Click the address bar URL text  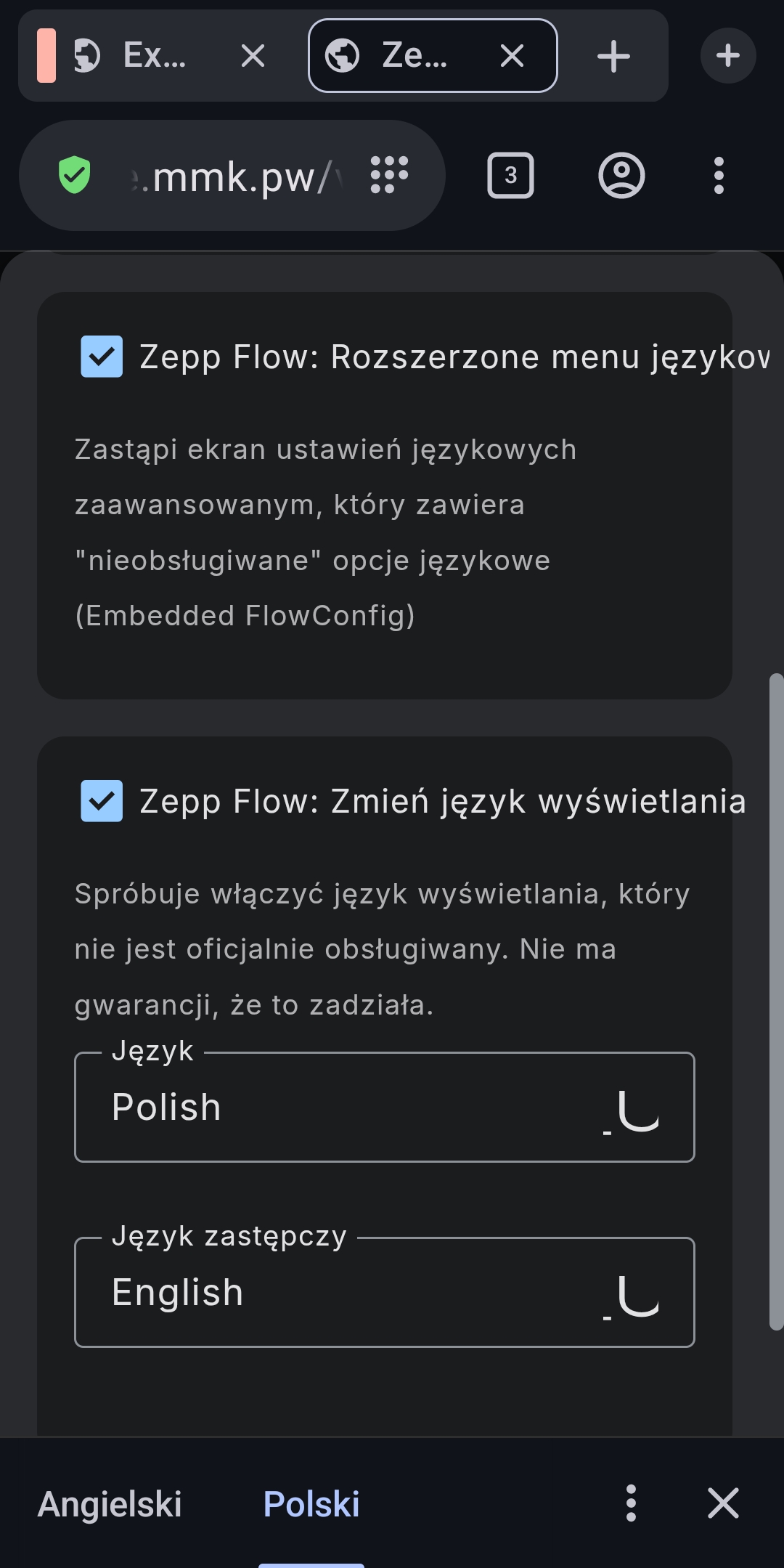click(240, 176)
